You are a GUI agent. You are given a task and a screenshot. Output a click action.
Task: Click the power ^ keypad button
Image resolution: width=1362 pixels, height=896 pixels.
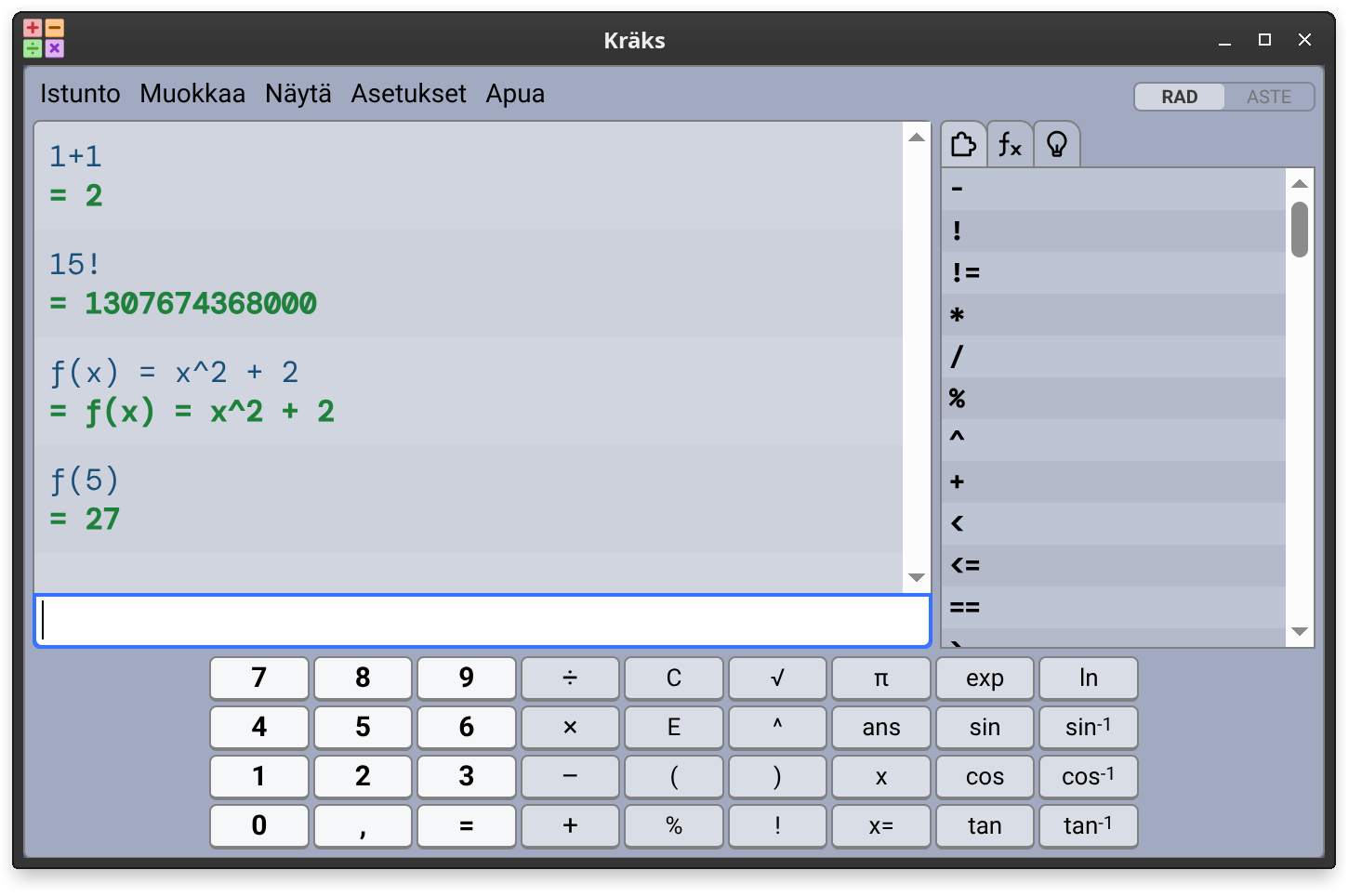coord(777,727)
